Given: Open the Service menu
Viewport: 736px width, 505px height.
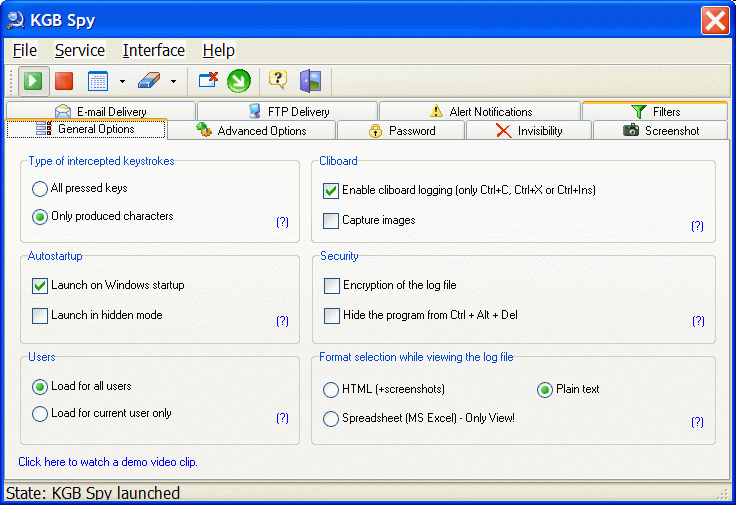Looking at the screenshot, I should coord(79,50).
